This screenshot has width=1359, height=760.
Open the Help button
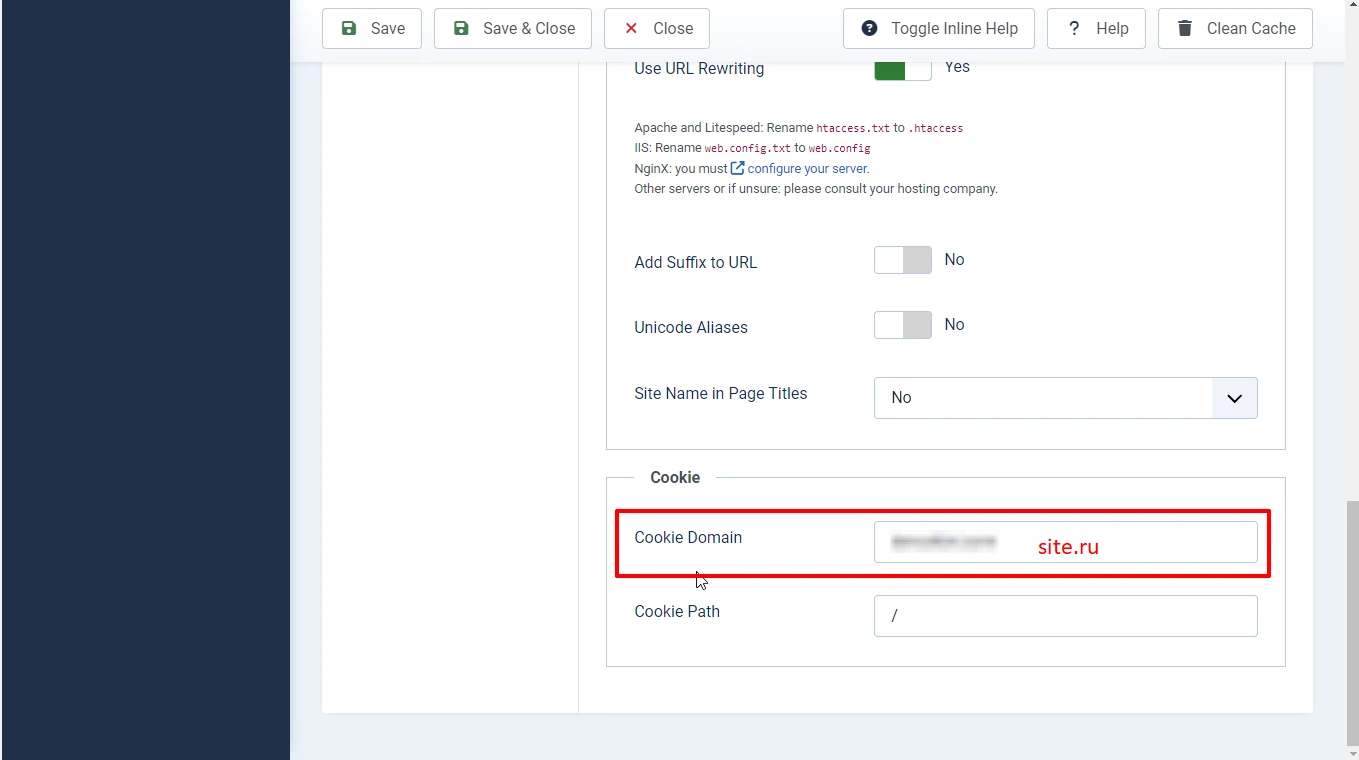1096,29
